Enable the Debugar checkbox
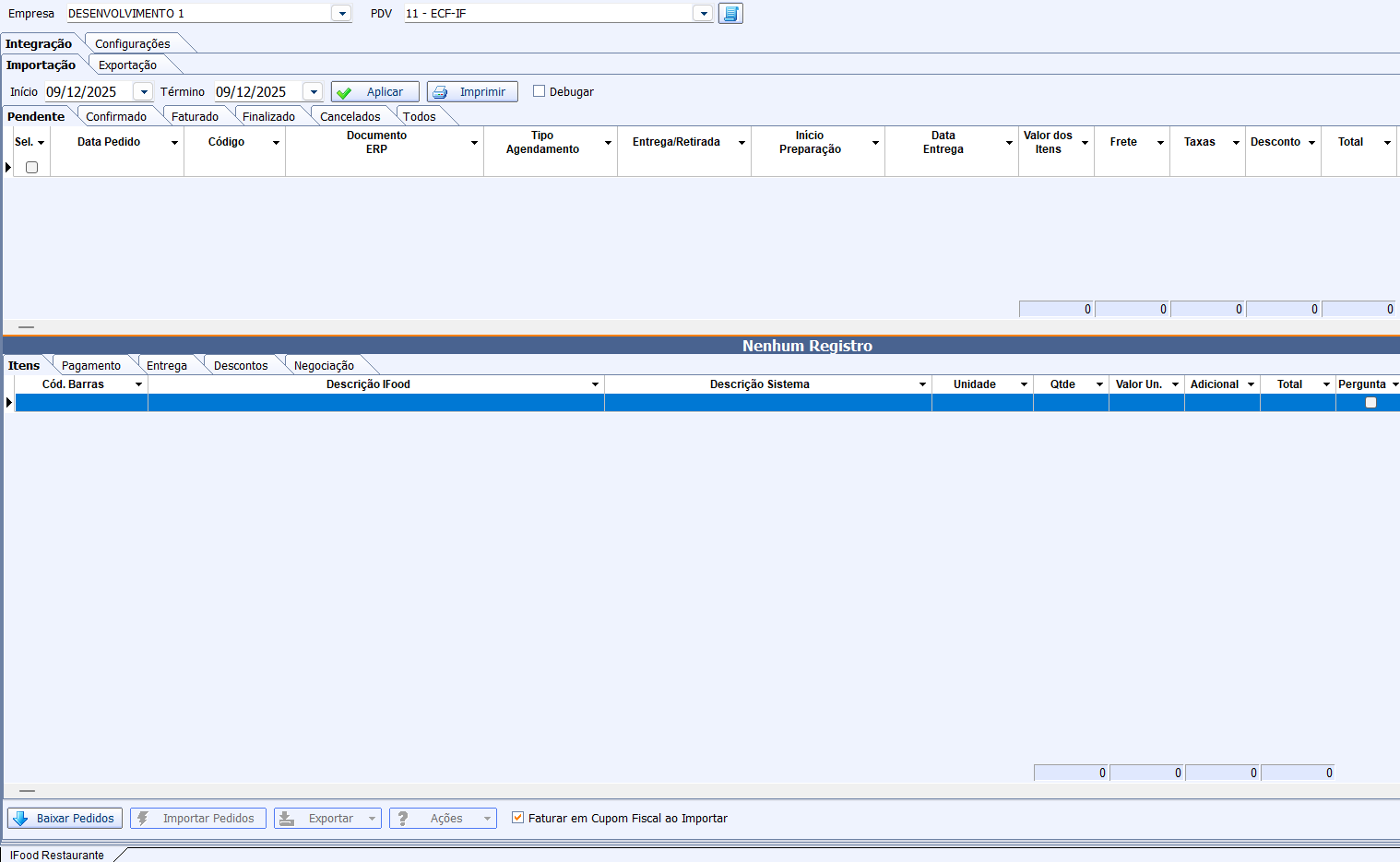This screenshot has width=1400, height=862. pos(540,91)
